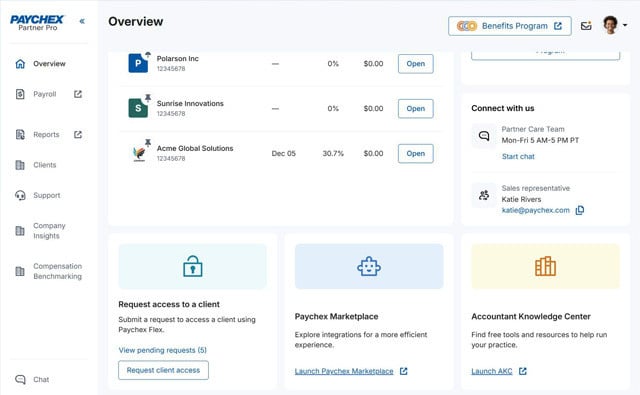Click the katie@paychex.com email link
This screenshot has height=395, width=640.
536,210
